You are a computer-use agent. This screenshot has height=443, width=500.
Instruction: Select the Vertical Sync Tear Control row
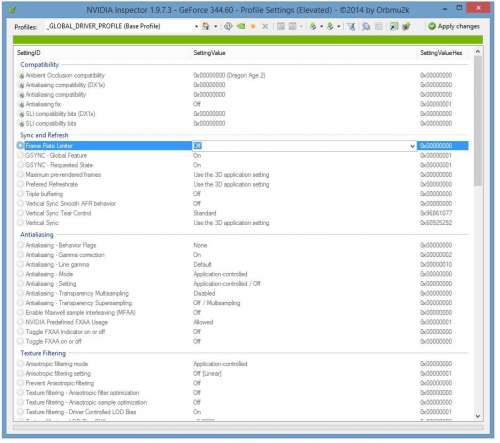[x=243, y=213]
